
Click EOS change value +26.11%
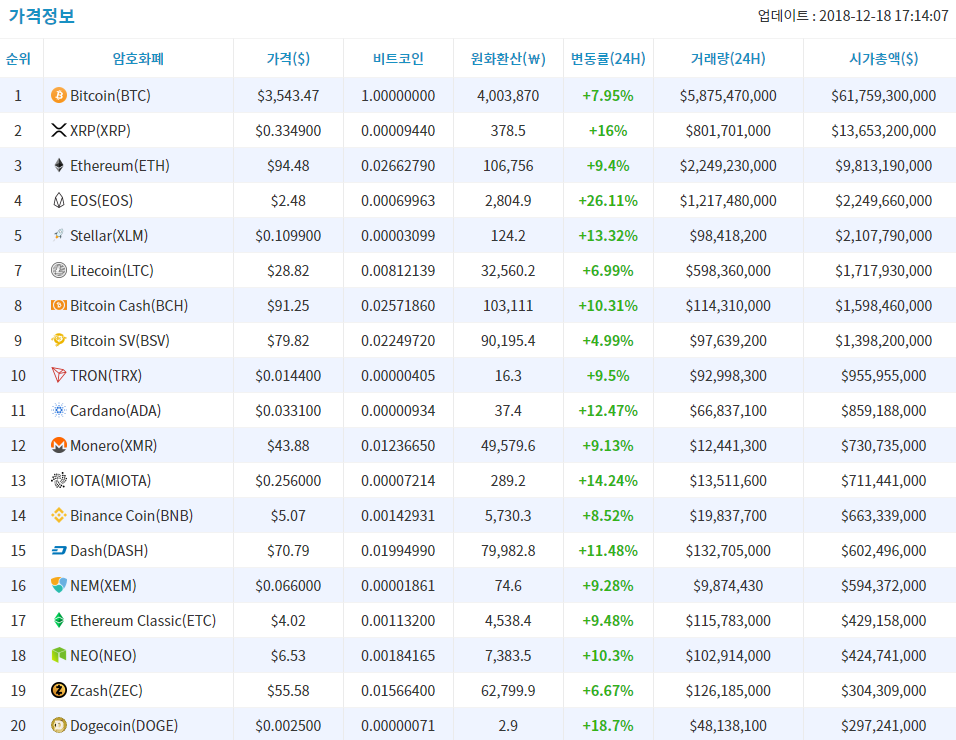coord(608,201)
